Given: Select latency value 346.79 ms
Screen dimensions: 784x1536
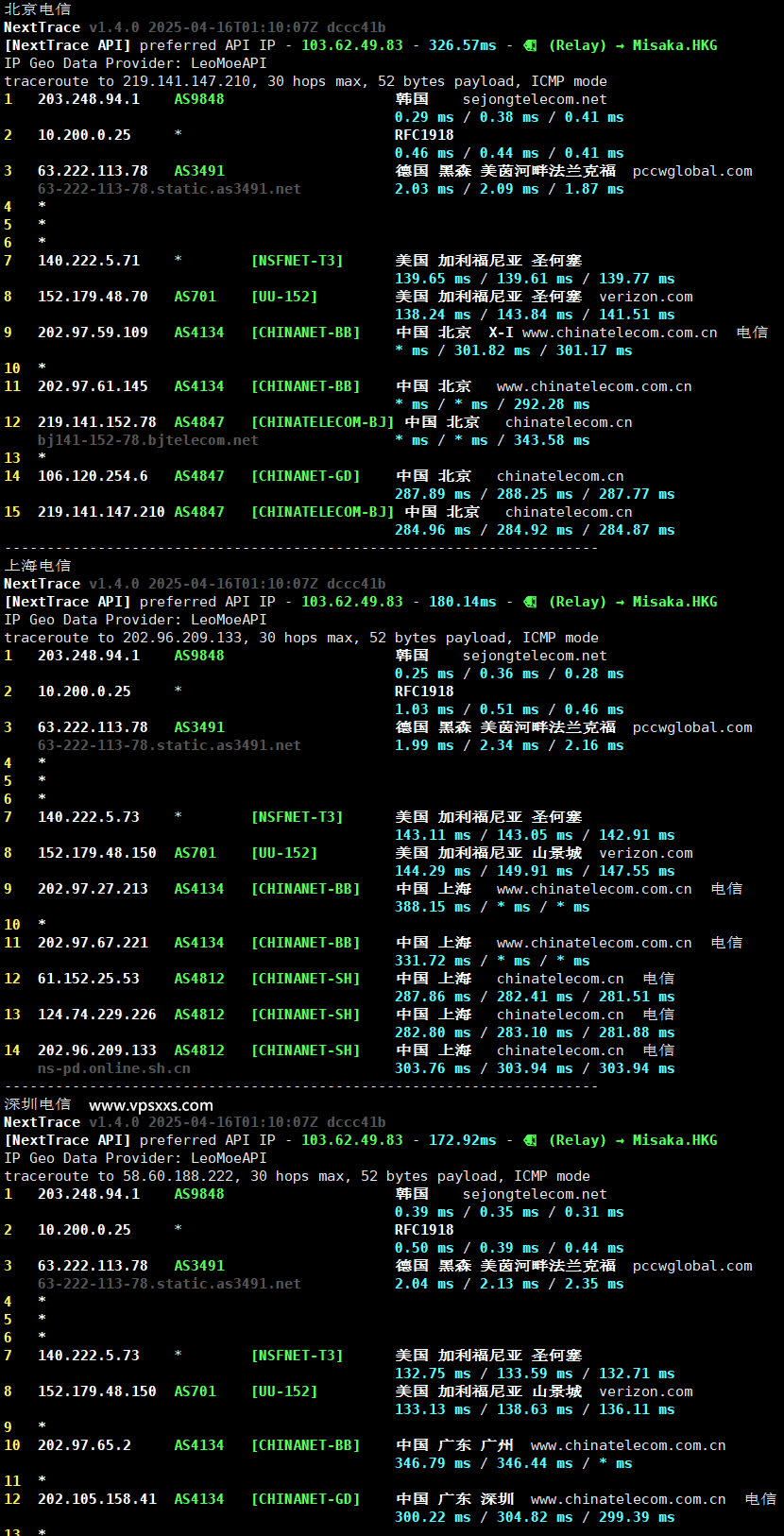Looking at the screenshot, I should tap(433, 1463).
